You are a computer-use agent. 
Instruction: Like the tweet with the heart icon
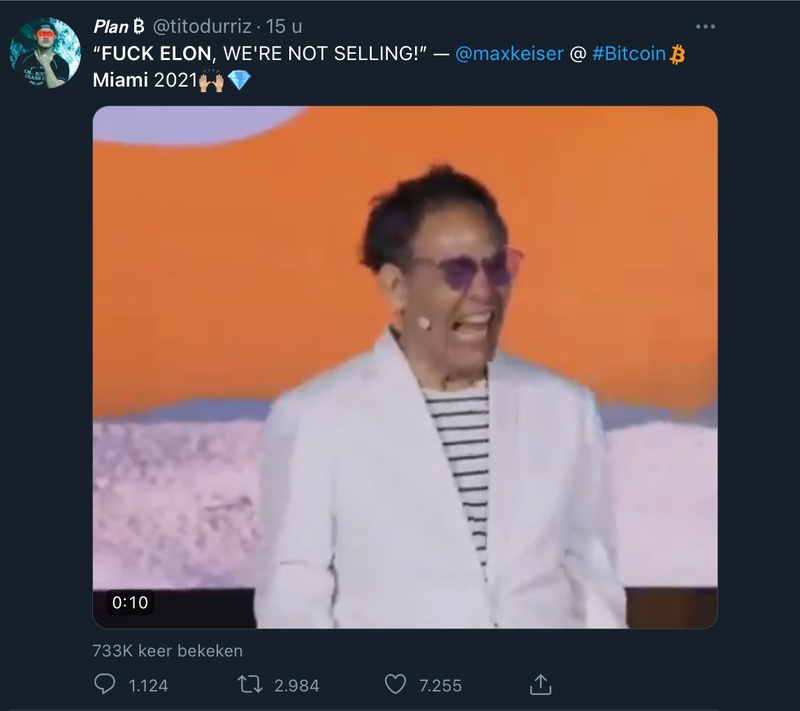coord(395,685)
